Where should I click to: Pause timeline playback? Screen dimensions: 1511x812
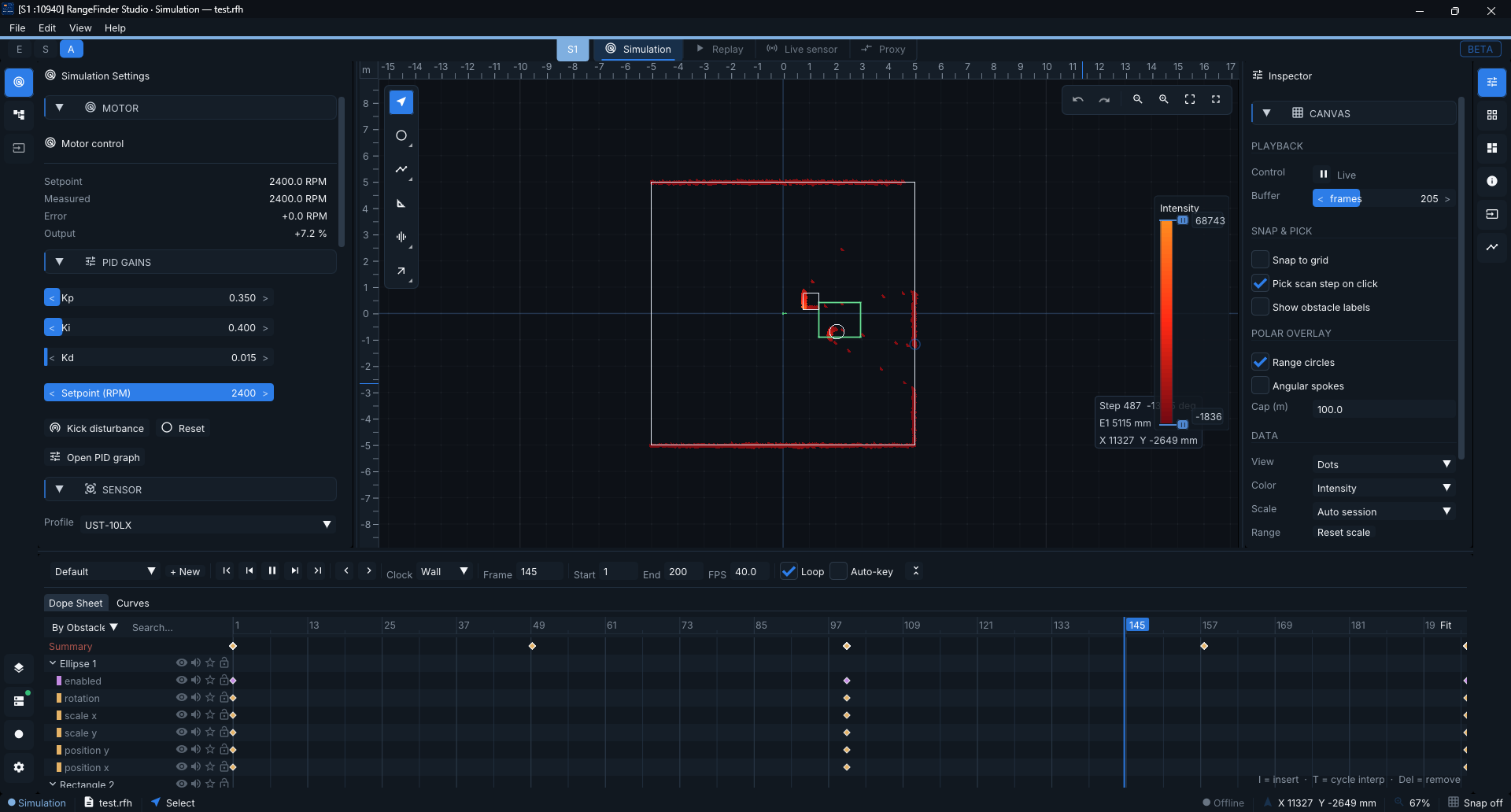tap(272, 571)
